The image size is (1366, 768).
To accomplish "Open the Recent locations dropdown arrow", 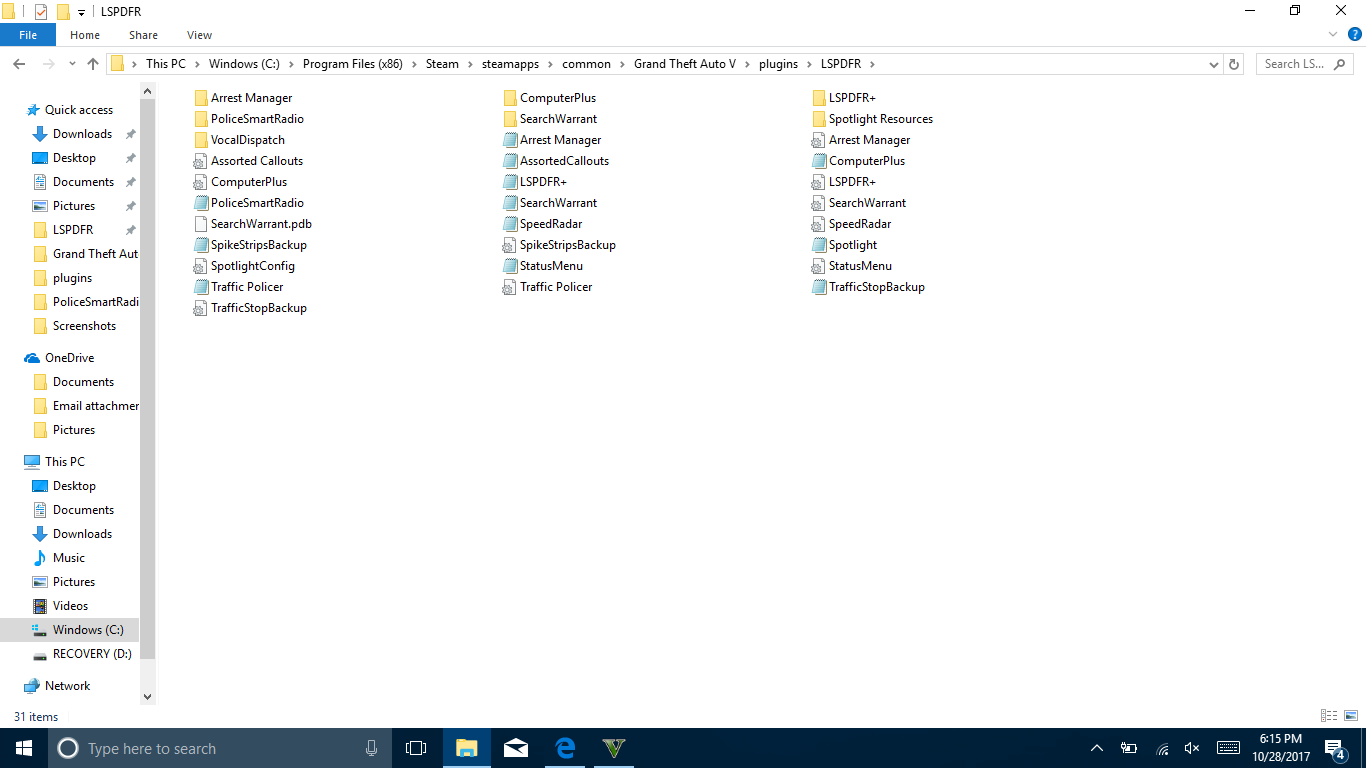I will tap(72, 64).
